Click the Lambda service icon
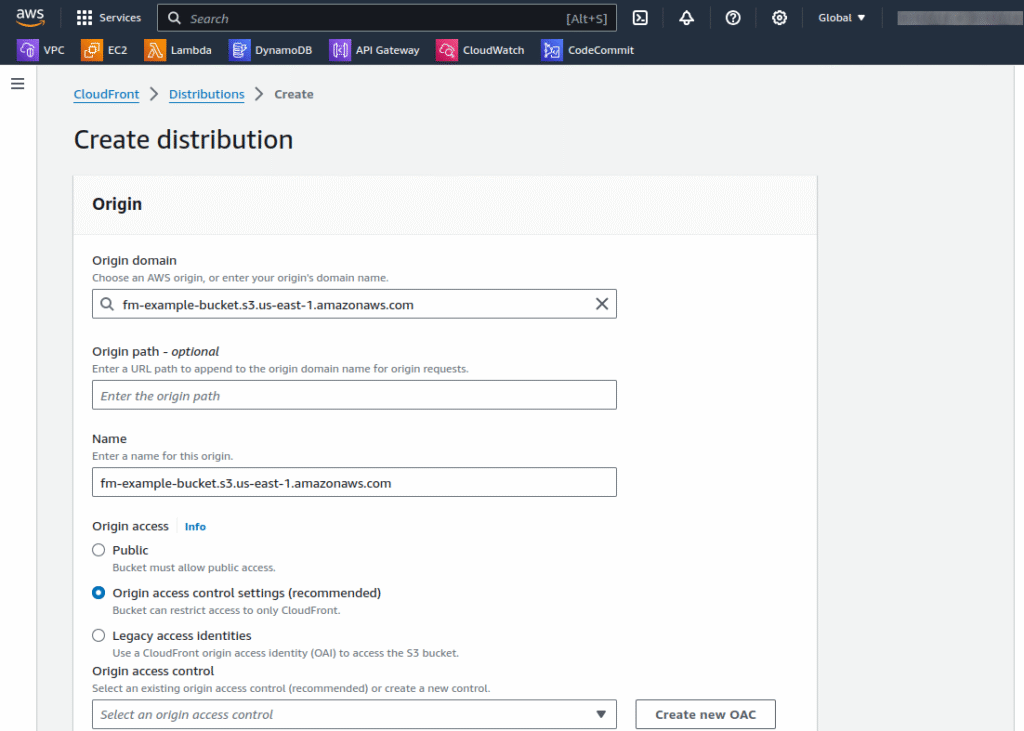The height and width of the screenshot is (731, 1024). tap(155, 50)
